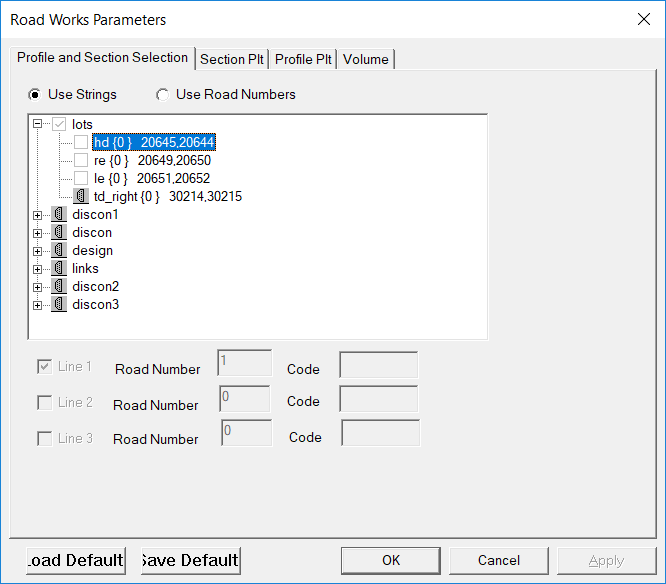Enable the Line 2 checkbox
The height and width of the screenshot is (584, 666).
click(45, 403)
